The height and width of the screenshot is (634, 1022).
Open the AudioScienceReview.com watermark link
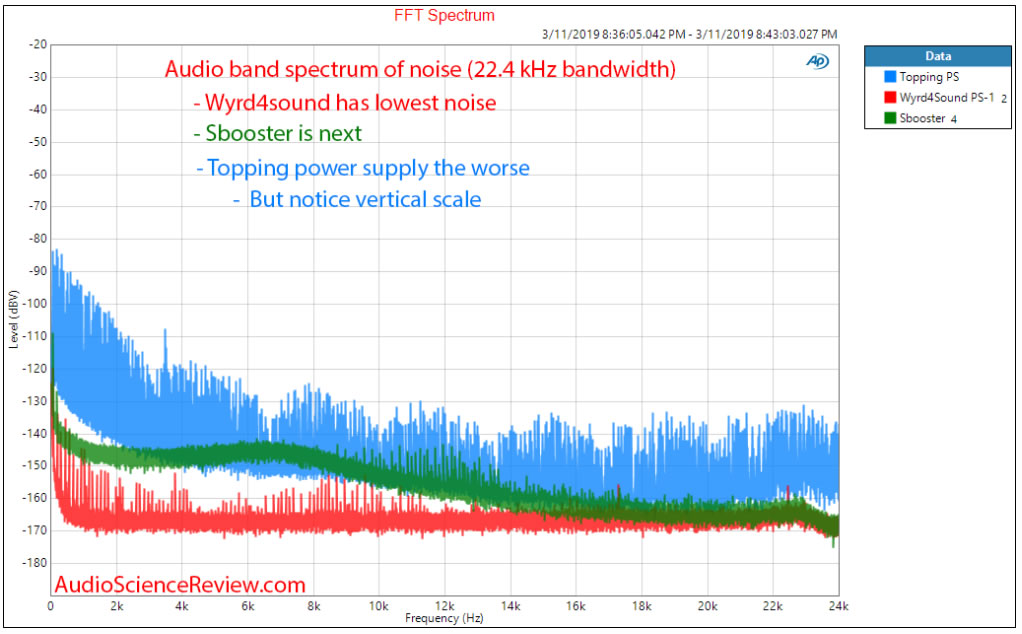[180, 584]
